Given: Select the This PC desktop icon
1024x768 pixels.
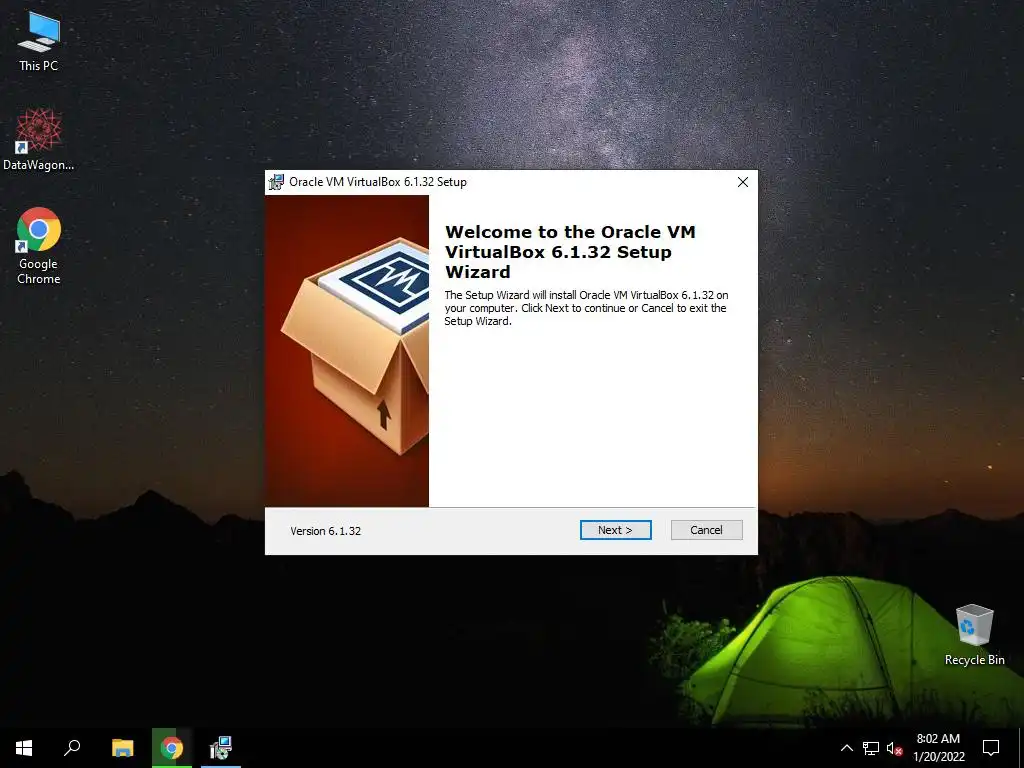Looking at the screenshot, I should click(38, 42).
